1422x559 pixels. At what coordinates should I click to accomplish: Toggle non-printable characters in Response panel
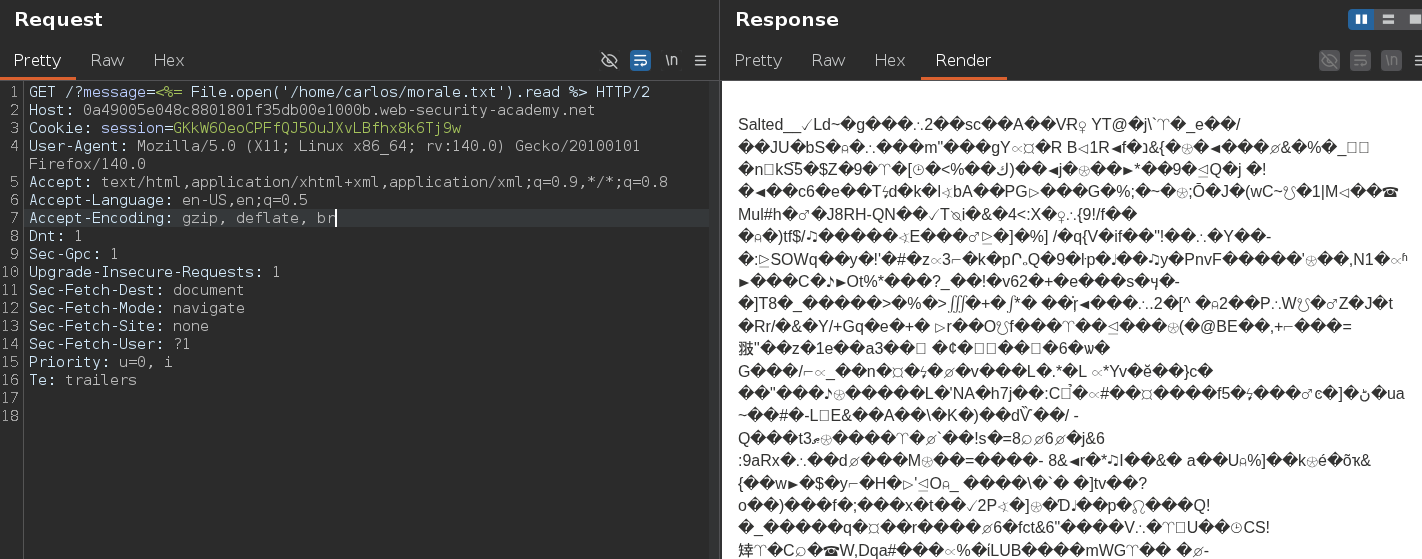tap(1329, 60)
